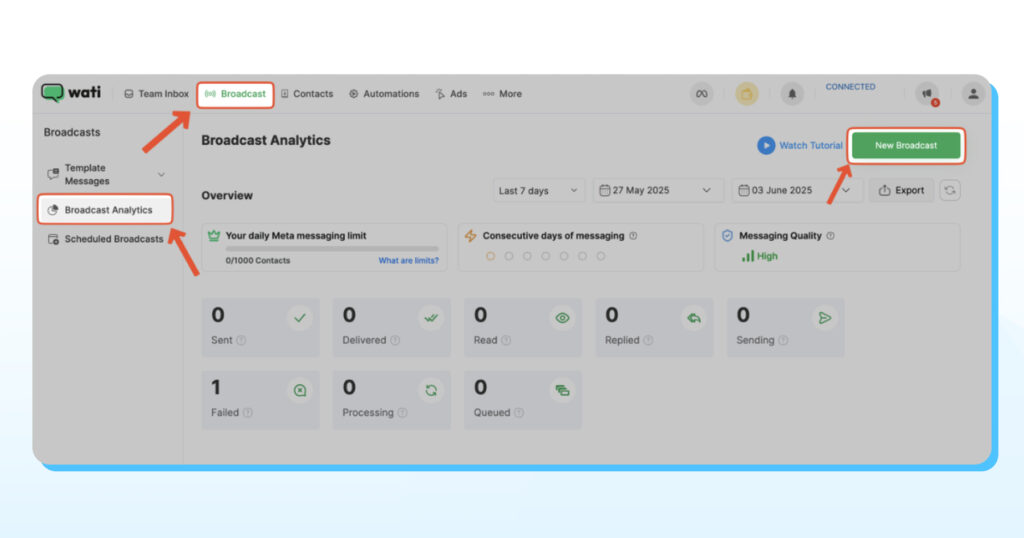Open the announcements megaphone icon
The image size is (1024, 538).
point(927,94)
